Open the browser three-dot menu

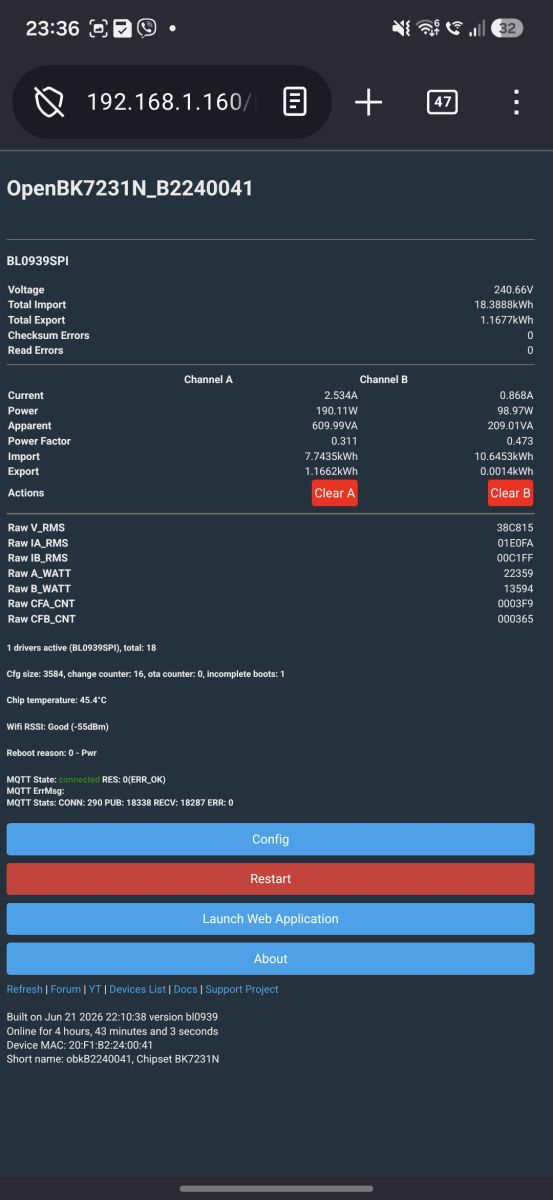point(516,102)
